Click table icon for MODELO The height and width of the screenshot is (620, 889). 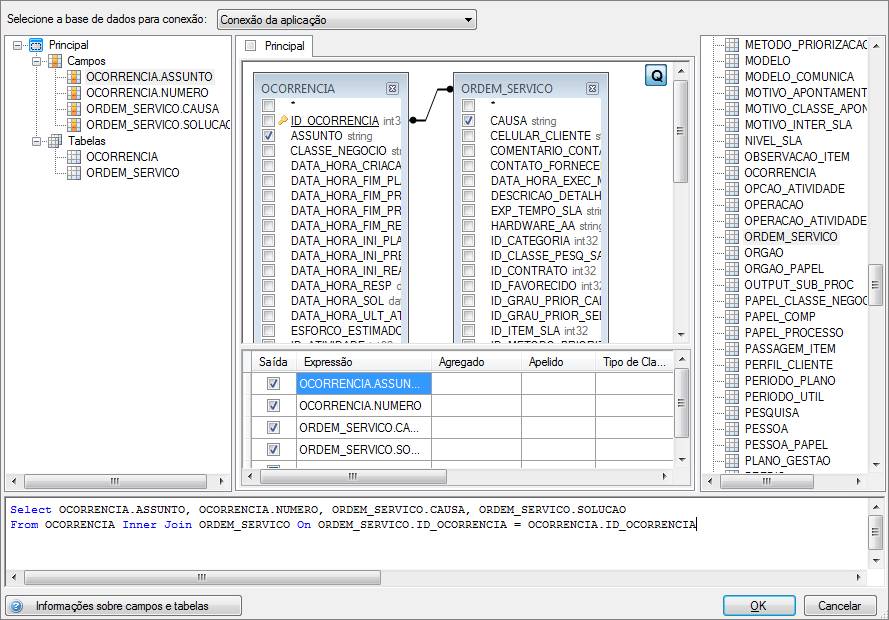point(732,60)
